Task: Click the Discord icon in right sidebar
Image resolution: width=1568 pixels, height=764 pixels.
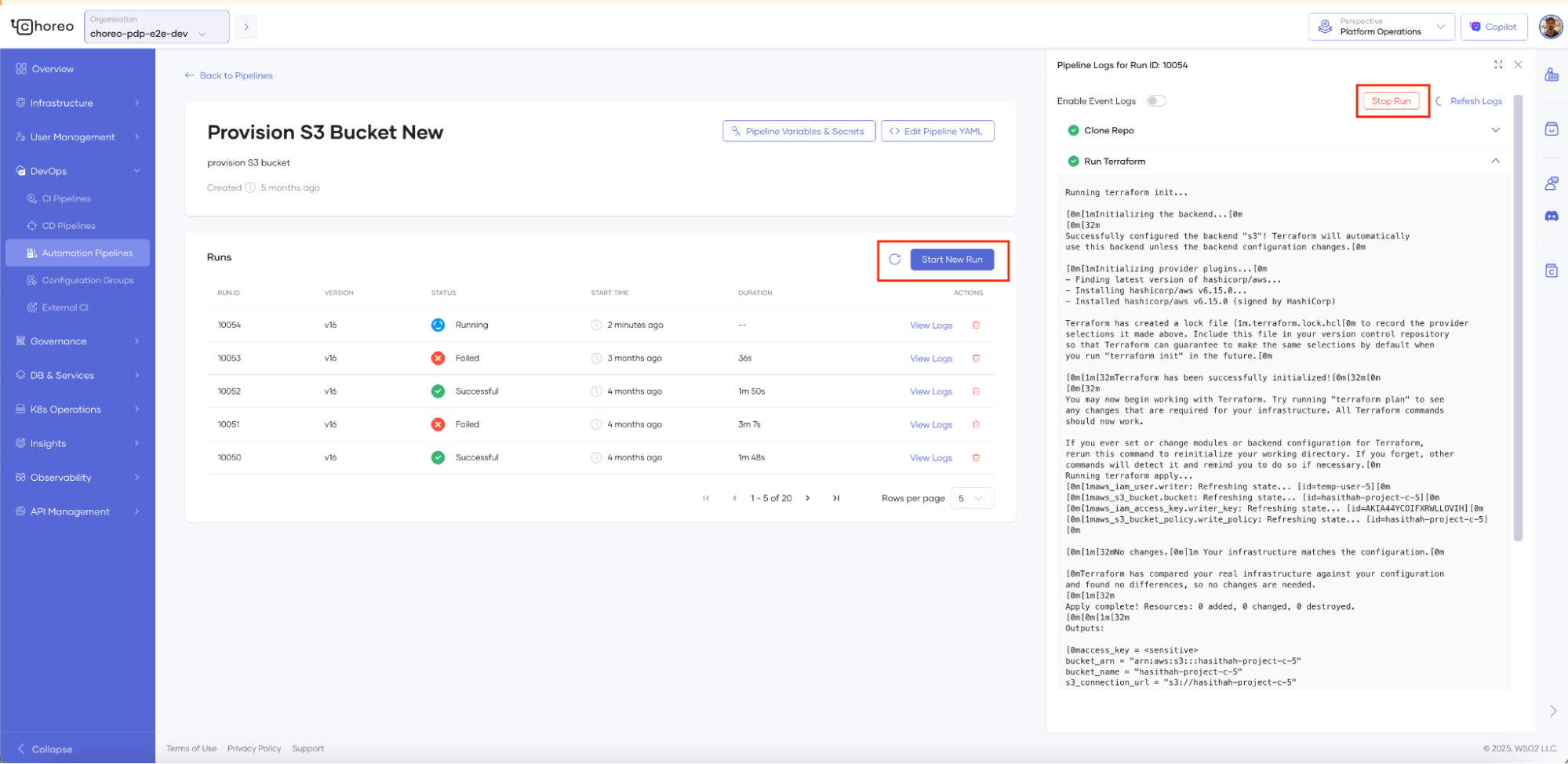Action: coord(1551,216)
